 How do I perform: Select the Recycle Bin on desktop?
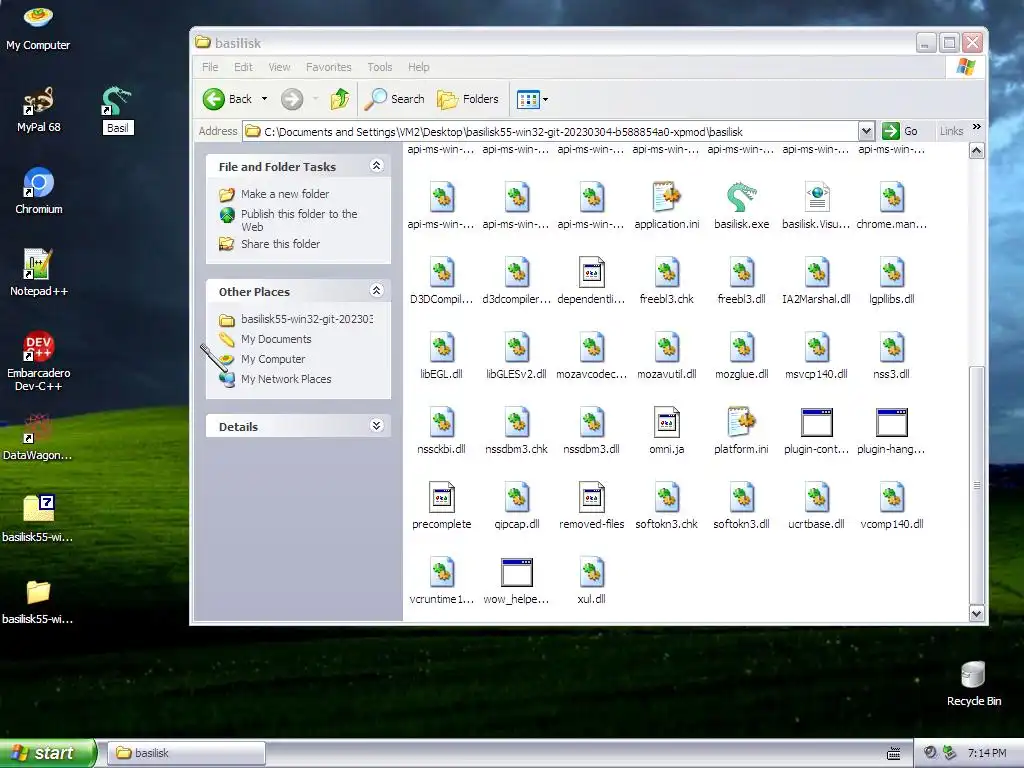pos(974,684)
